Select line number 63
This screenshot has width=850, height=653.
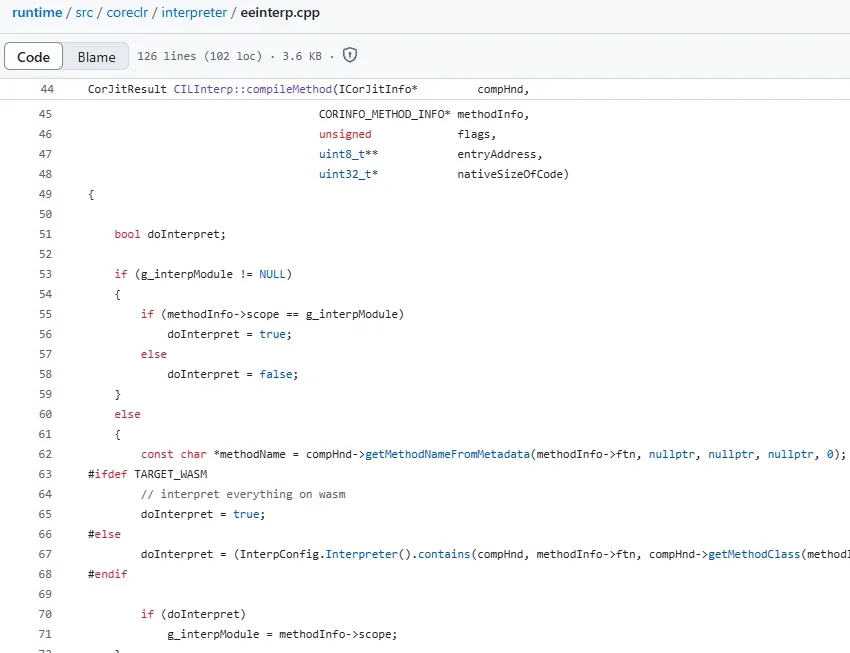[46, 474]
